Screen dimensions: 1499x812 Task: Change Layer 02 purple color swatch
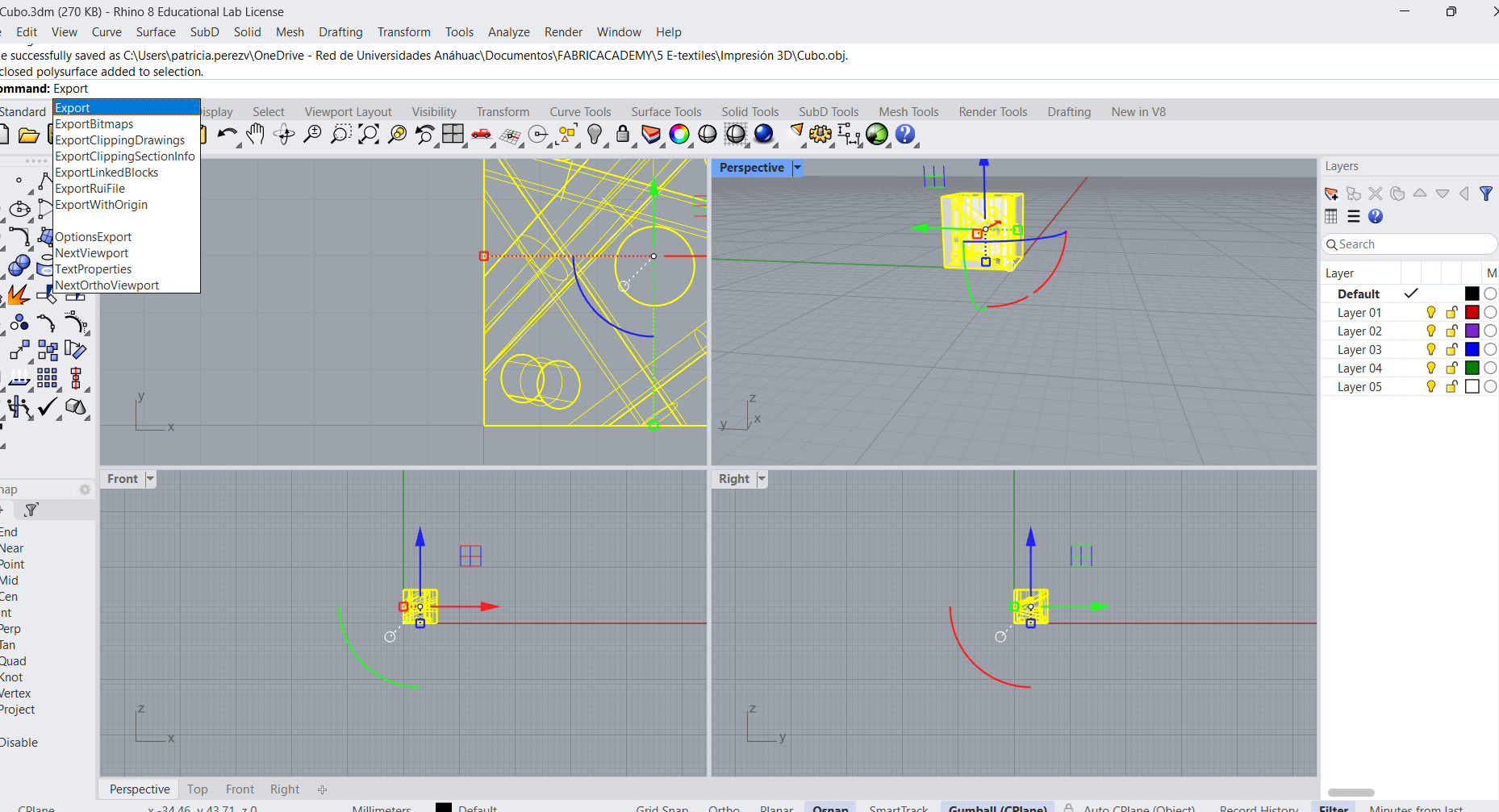[1472, 331]
